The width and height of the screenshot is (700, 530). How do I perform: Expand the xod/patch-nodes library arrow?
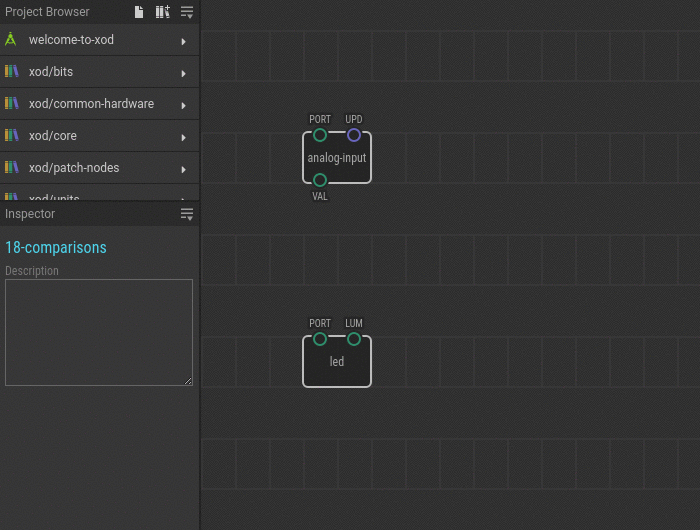[x=183, y=169]
